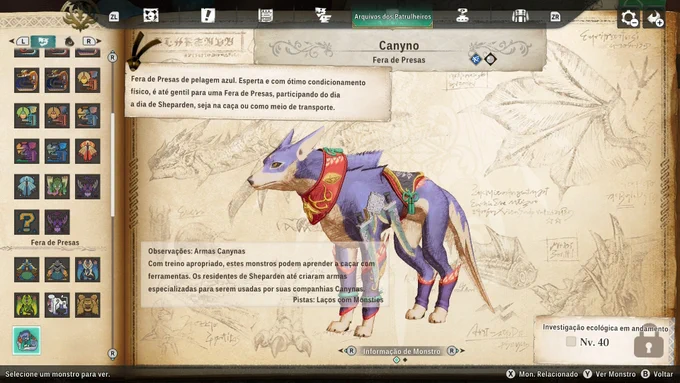Select the green-headed bird monster icon
The width and height of the screenshot is (680, 383).
tap(26, 116)
